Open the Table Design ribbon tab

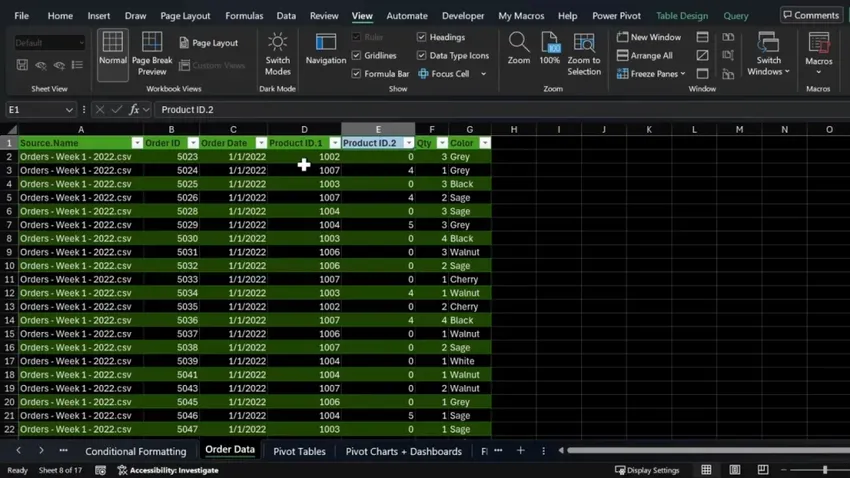[x=682, y=16]
